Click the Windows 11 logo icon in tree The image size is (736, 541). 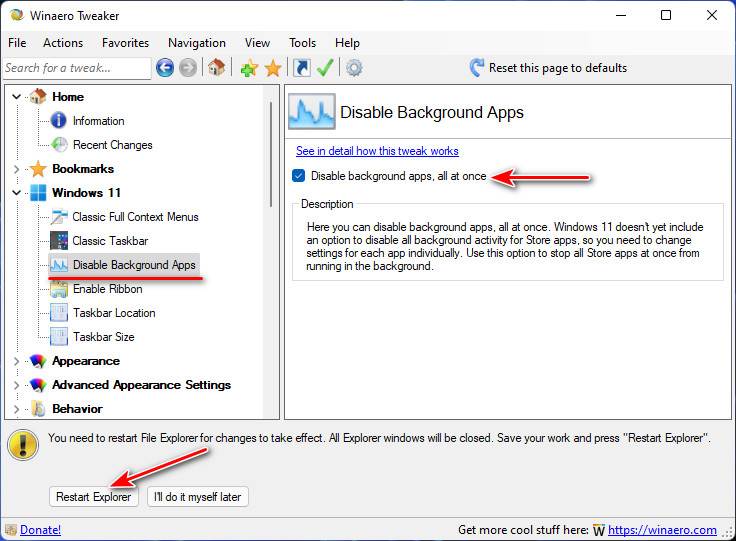coord(38,192)
